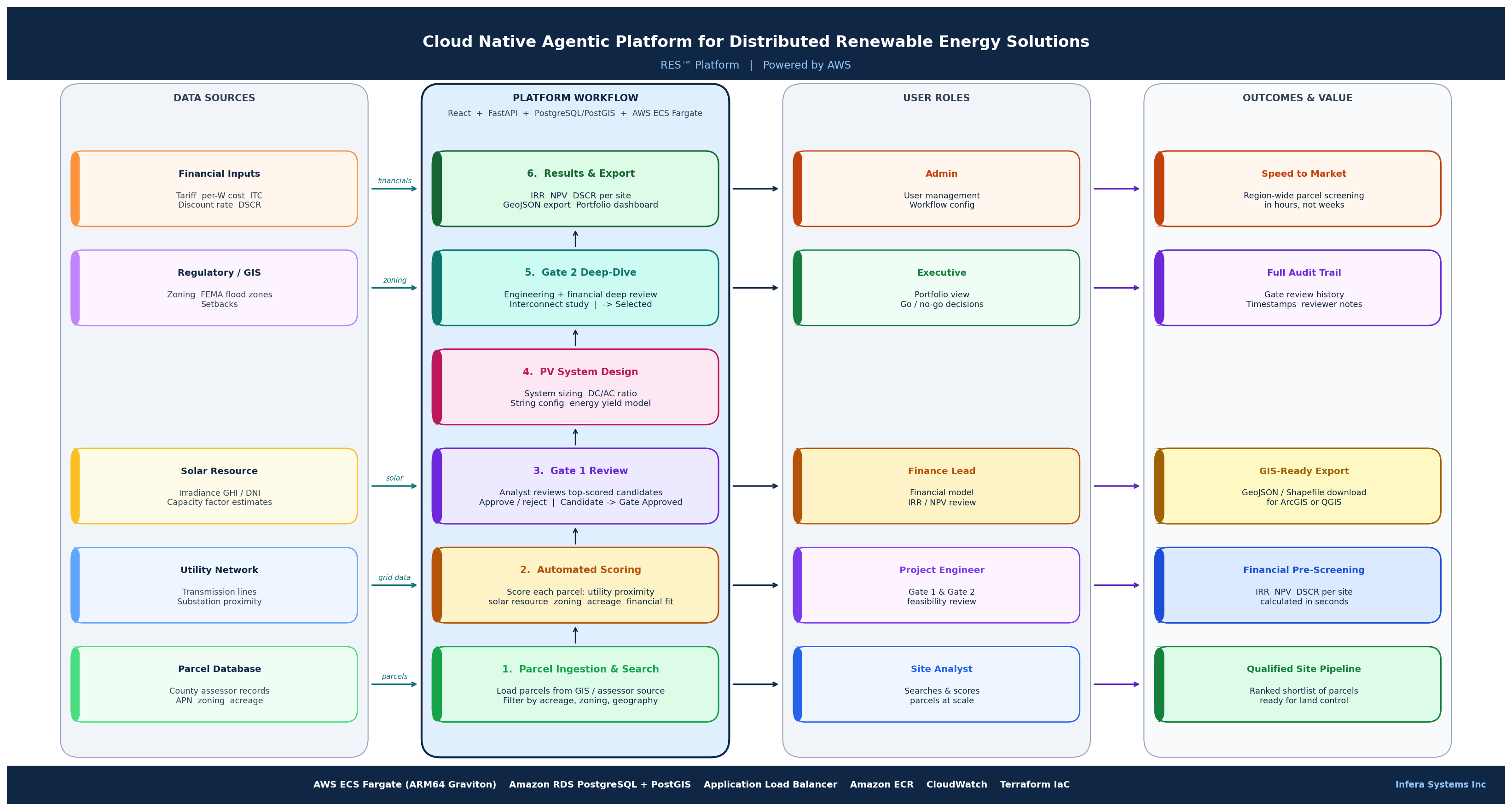This screenshot has height=811, width=1512.
Task: Click the main platform title text
Action: pos(756,42)
